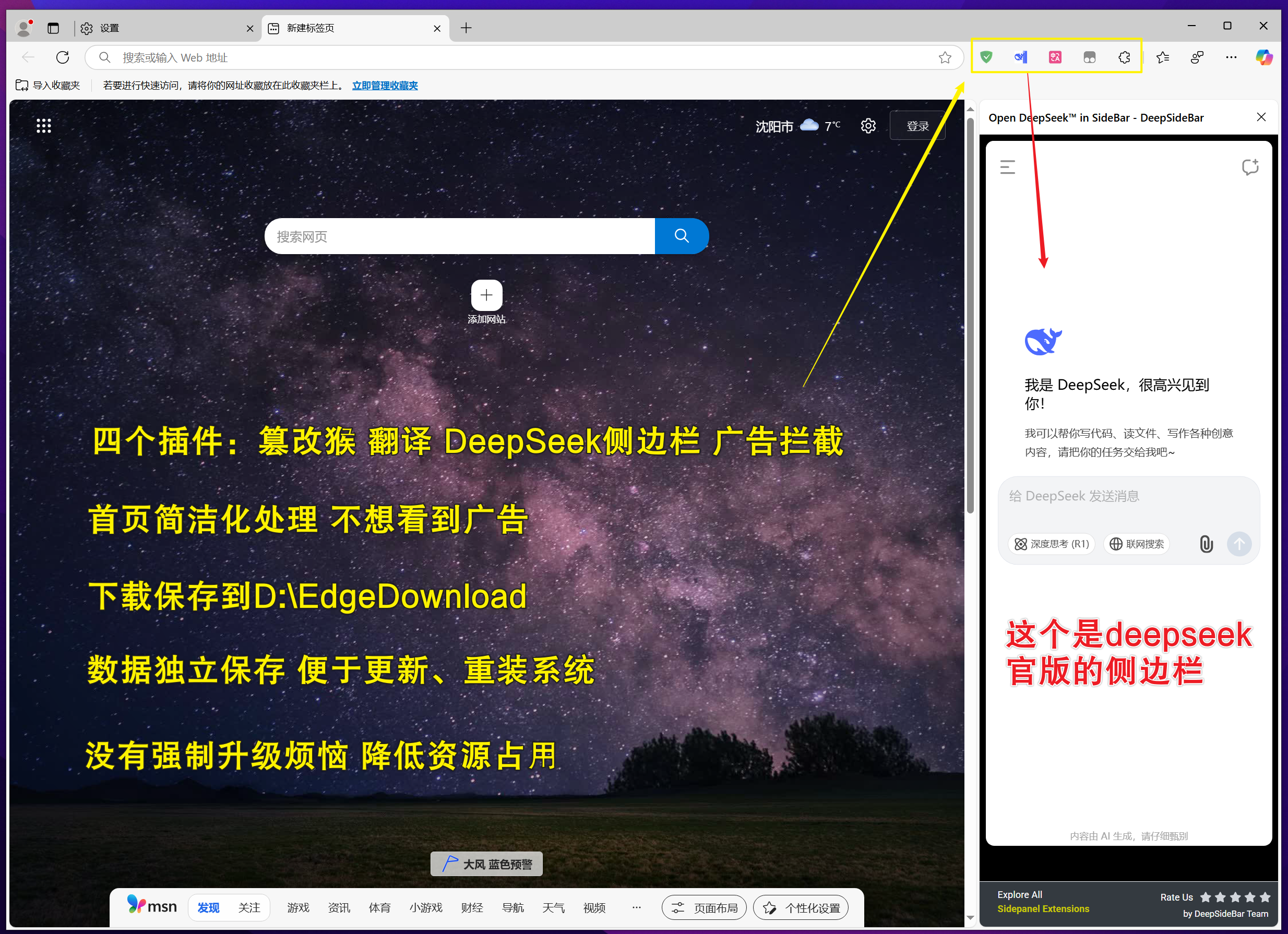Select the AdGuard shield extension icon

point(986,57)
